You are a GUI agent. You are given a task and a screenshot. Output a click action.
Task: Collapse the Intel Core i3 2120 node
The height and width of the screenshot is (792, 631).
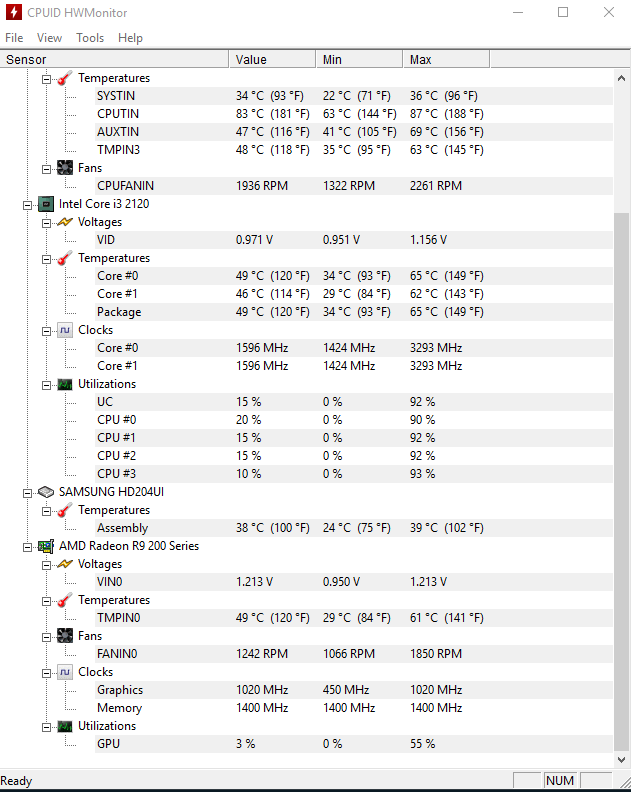point(27,205)
